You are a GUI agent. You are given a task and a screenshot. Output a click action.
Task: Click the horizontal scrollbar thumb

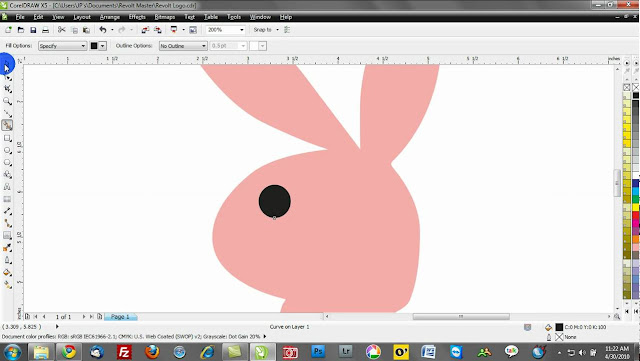tap(461, 316)
